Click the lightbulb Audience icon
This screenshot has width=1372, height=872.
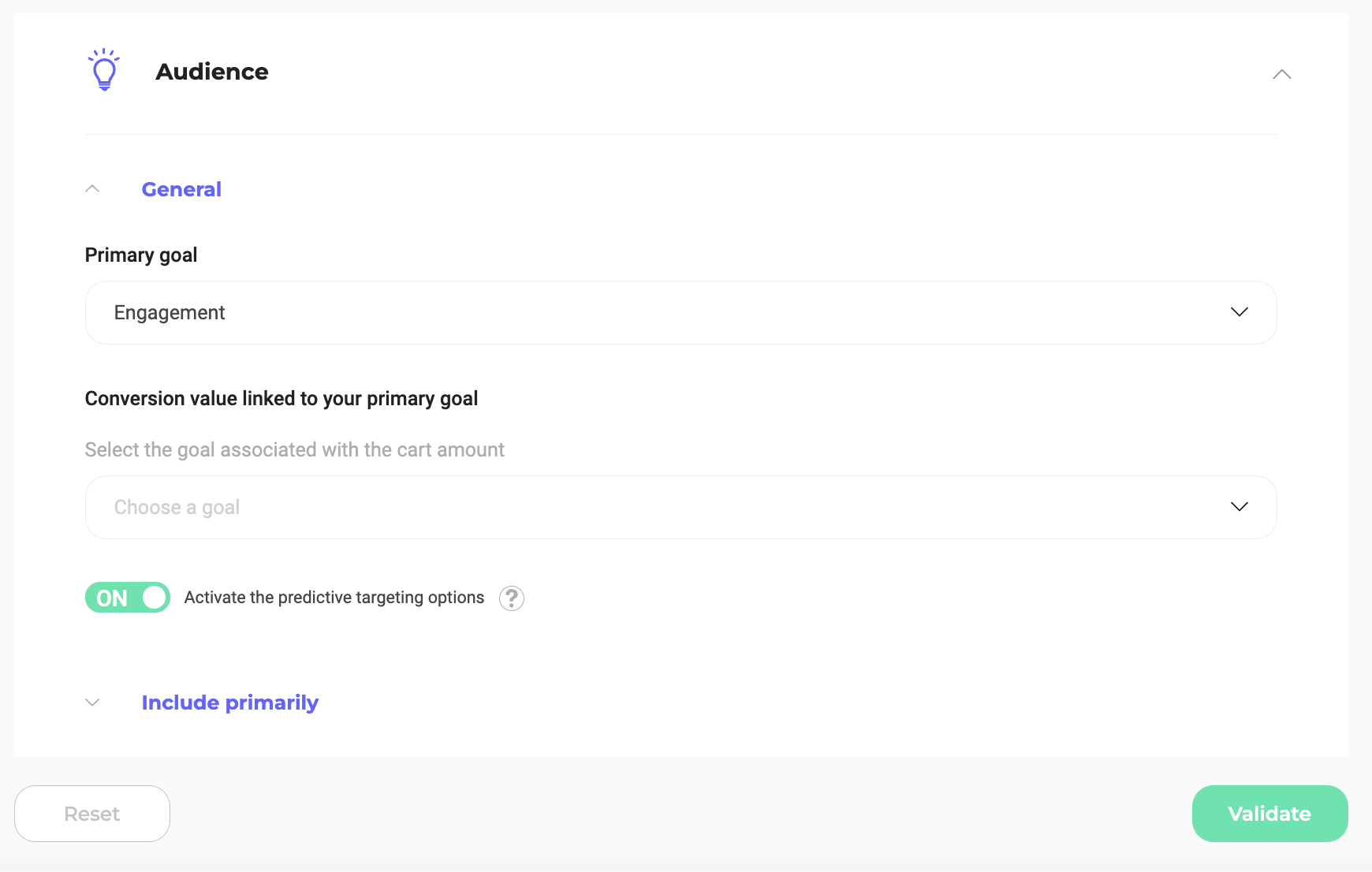coord(104,70)
